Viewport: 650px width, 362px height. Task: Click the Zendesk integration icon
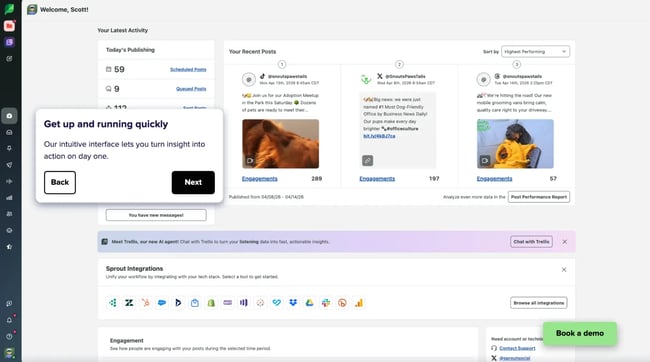coord(129,303)
